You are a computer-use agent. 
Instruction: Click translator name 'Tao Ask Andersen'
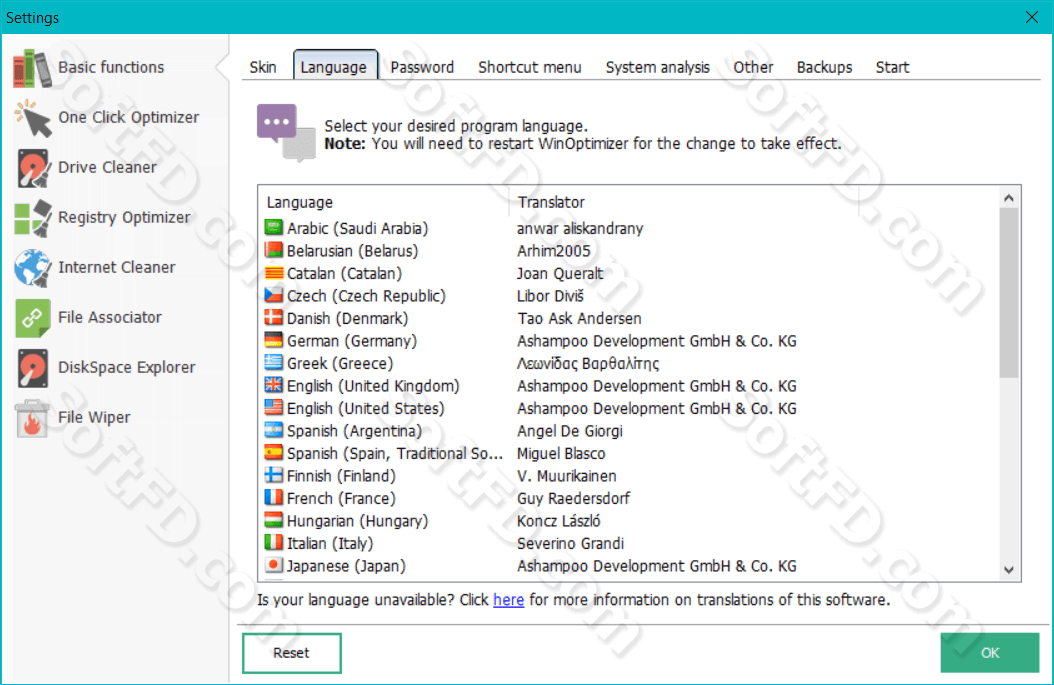pyautogui.click(x=579, y=319)
